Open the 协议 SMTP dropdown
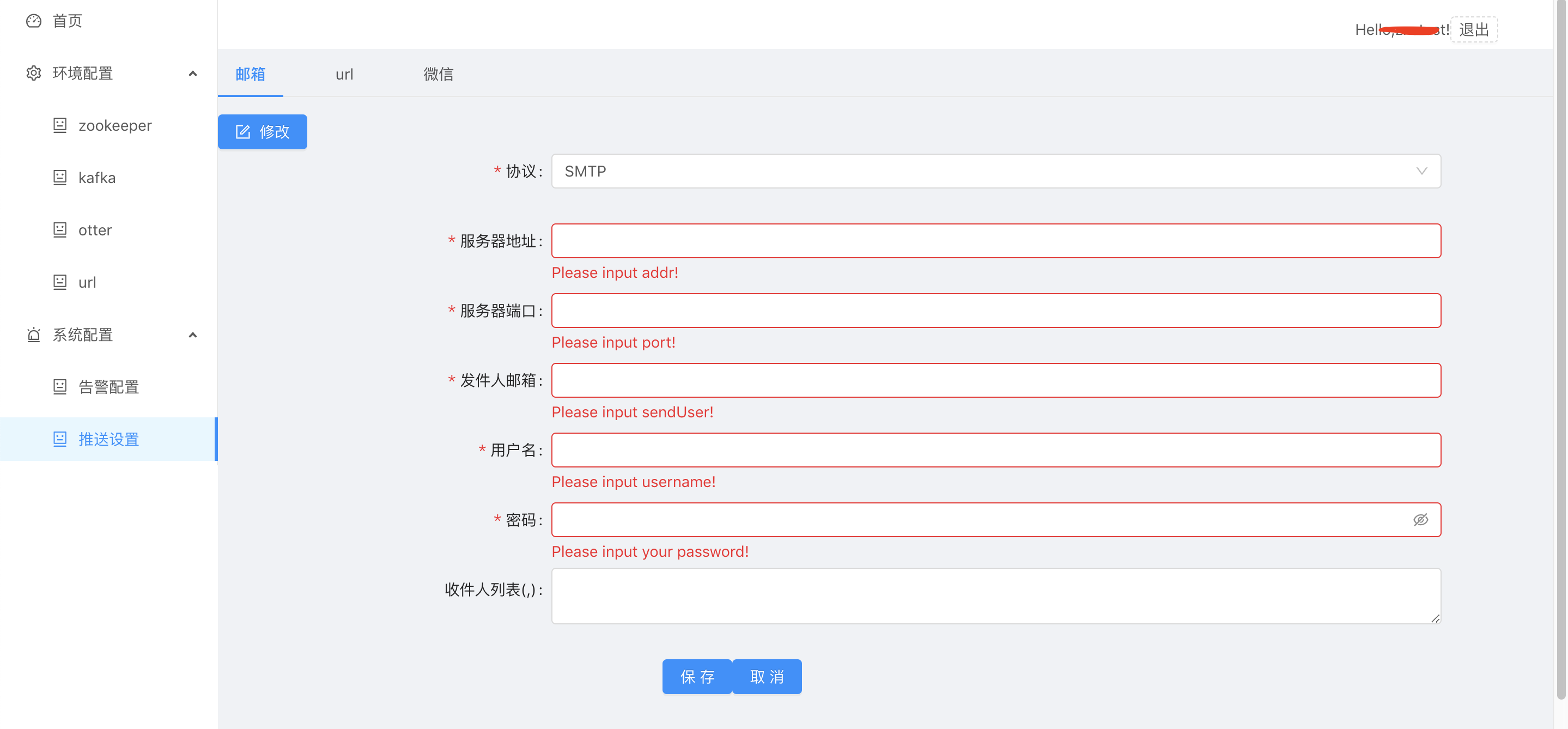 [x=995, y=171]
